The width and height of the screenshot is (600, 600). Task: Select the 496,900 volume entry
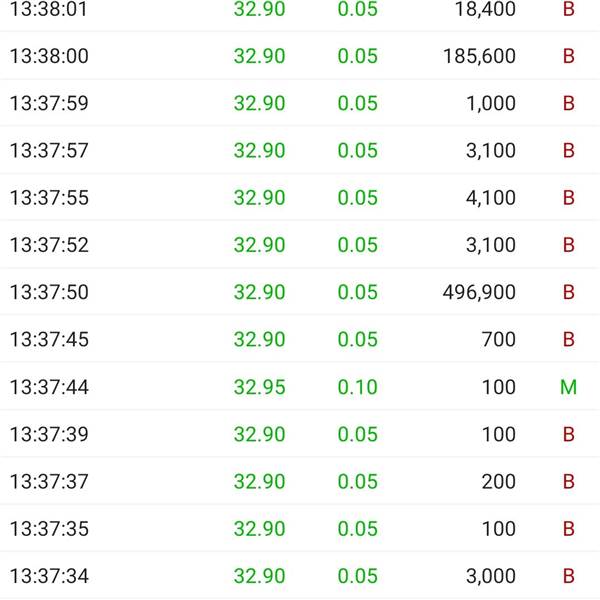479,292
